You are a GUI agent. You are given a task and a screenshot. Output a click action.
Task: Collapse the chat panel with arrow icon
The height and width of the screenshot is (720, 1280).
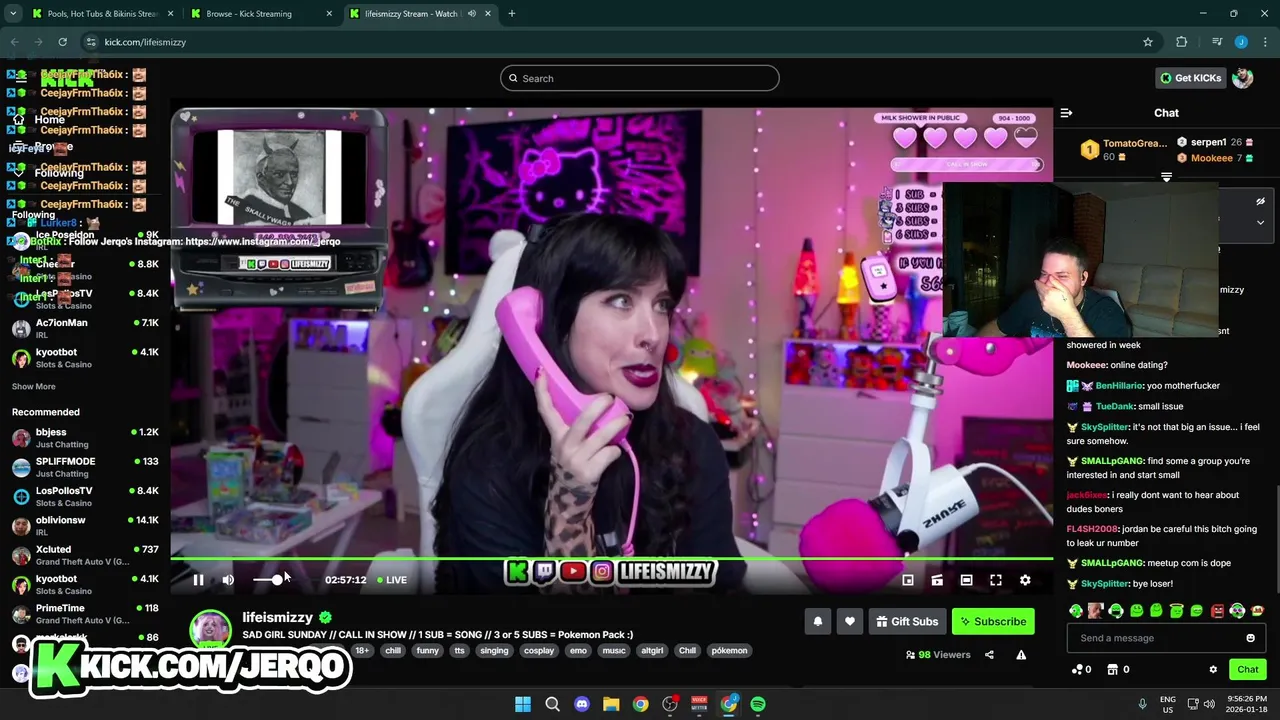(1066, 113)
